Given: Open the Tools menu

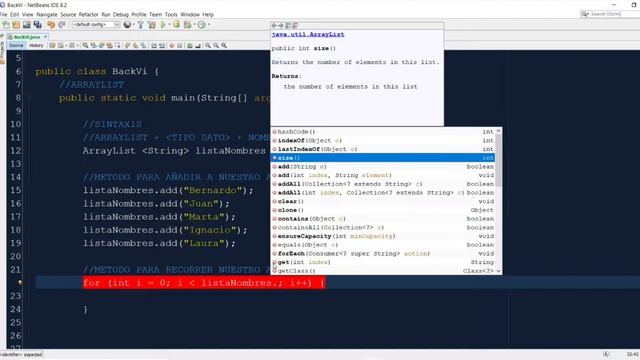Looking at the screenshot, I should [x=171, y=14].
